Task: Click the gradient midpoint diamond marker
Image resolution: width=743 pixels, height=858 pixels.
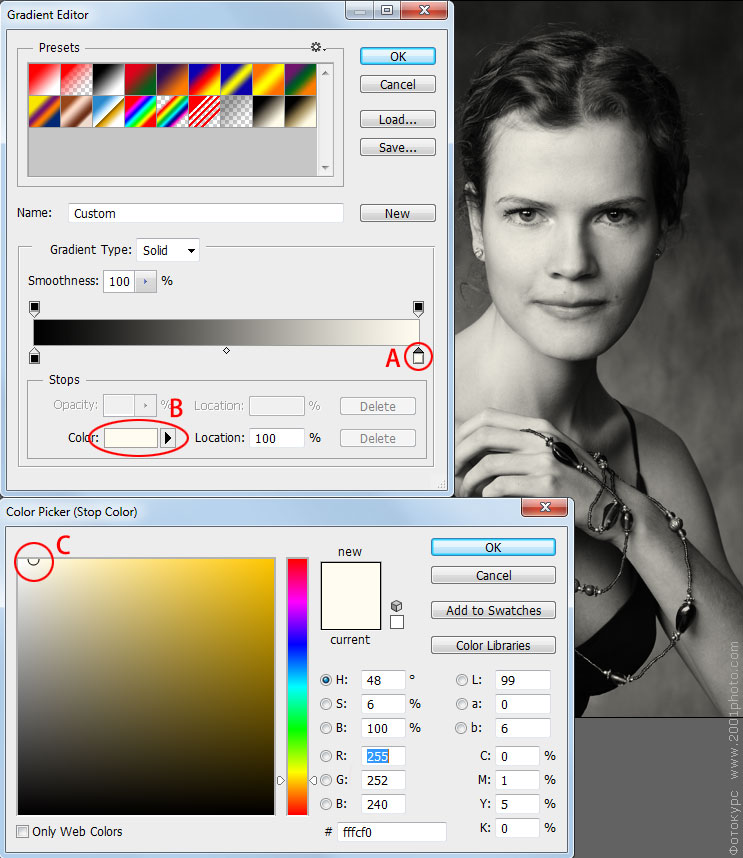Action: click(x=226, y=350)
